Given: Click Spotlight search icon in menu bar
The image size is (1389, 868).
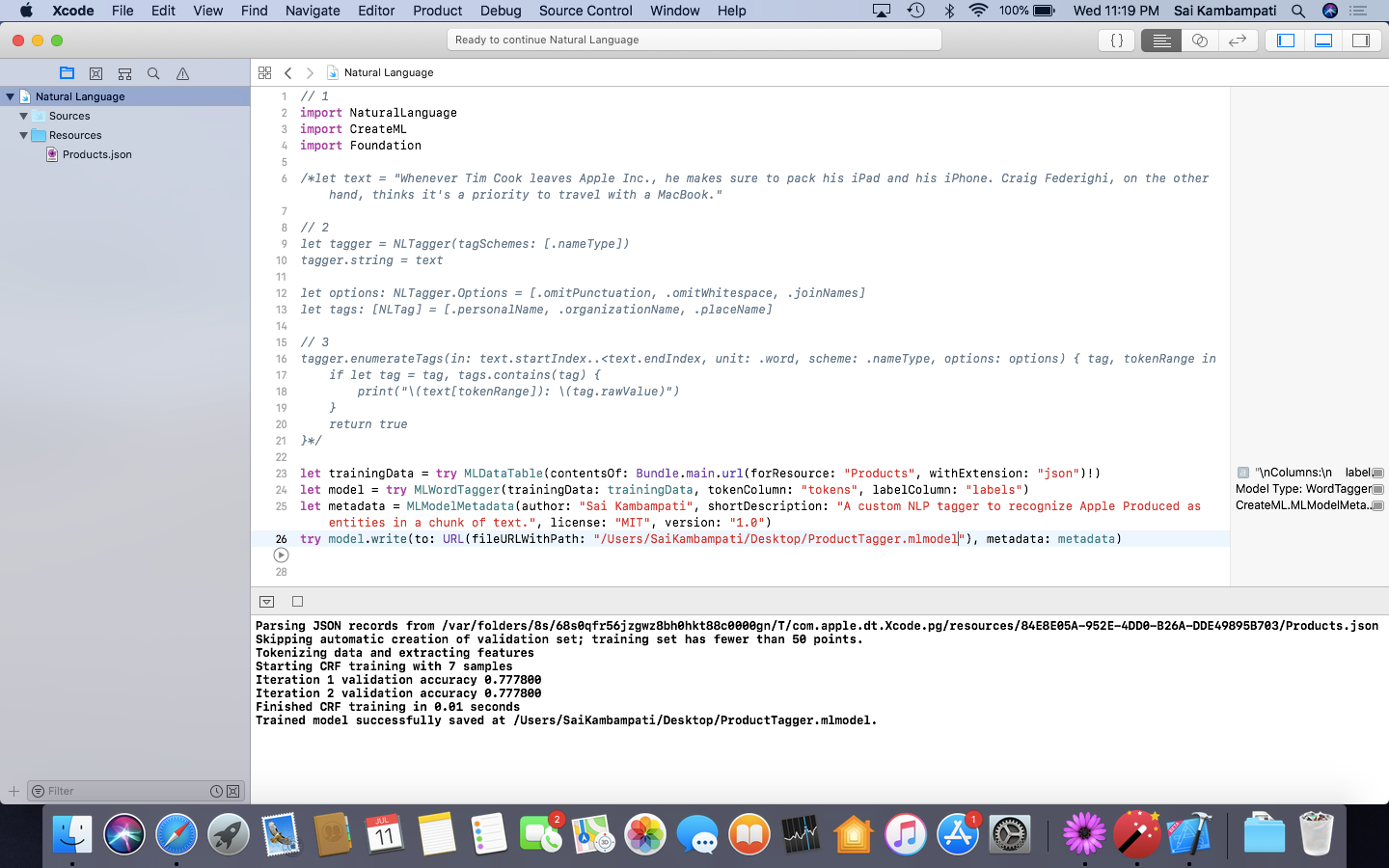Looking at the screenshot, I should (x=1297, y=11).
